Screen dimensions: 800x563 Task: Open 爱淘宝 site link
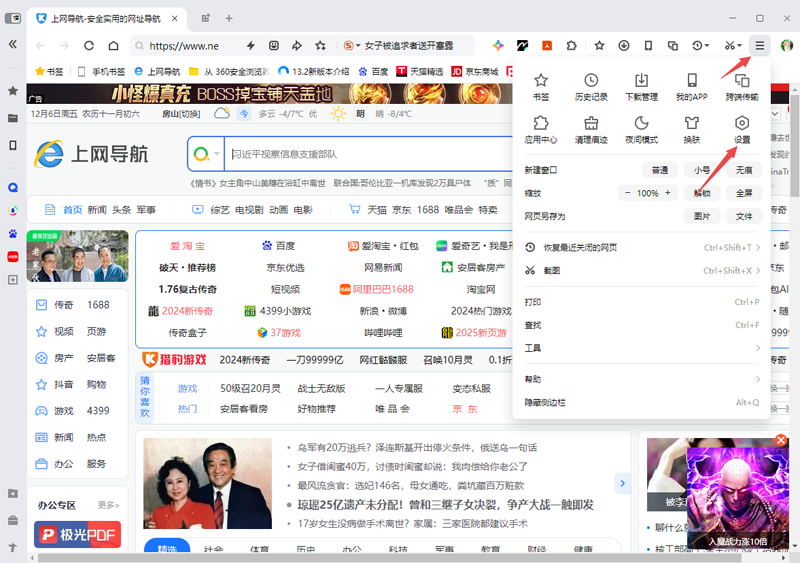click(x=187, y=246)
